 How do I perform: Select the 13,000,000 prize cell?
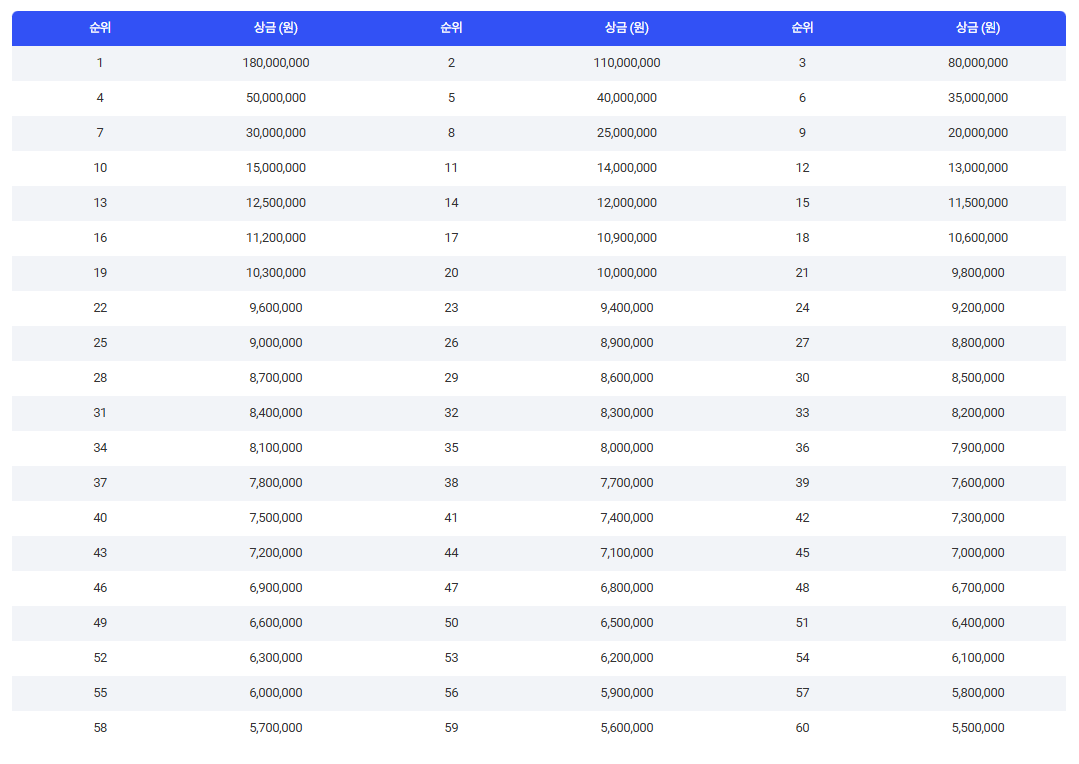(977, 168)
